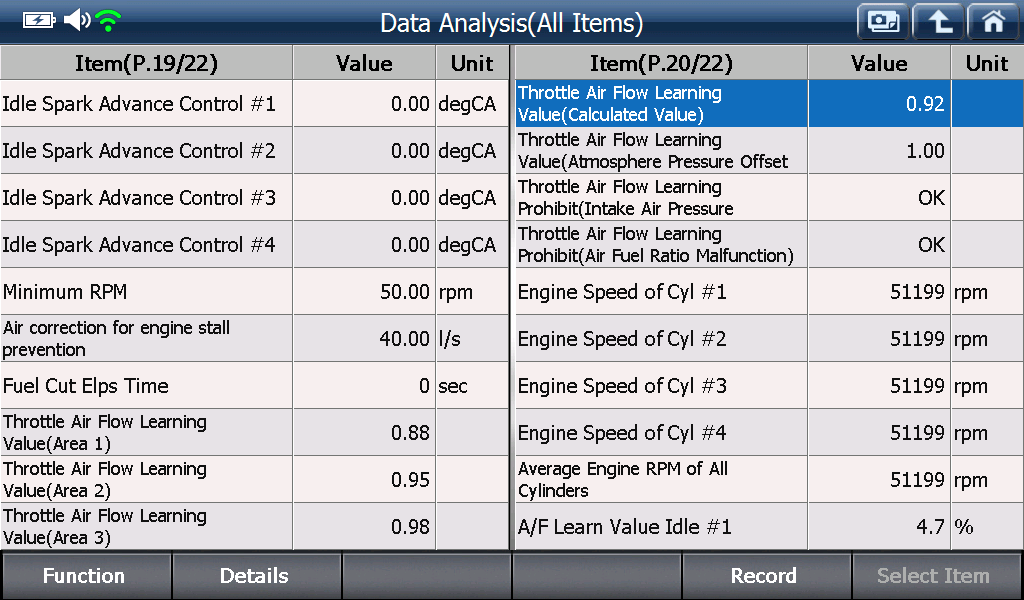The width and height of the screenshot is (1024, 600).
Task: Click the Item(P.20/22) column header
Action: click(x=662, y=63)
